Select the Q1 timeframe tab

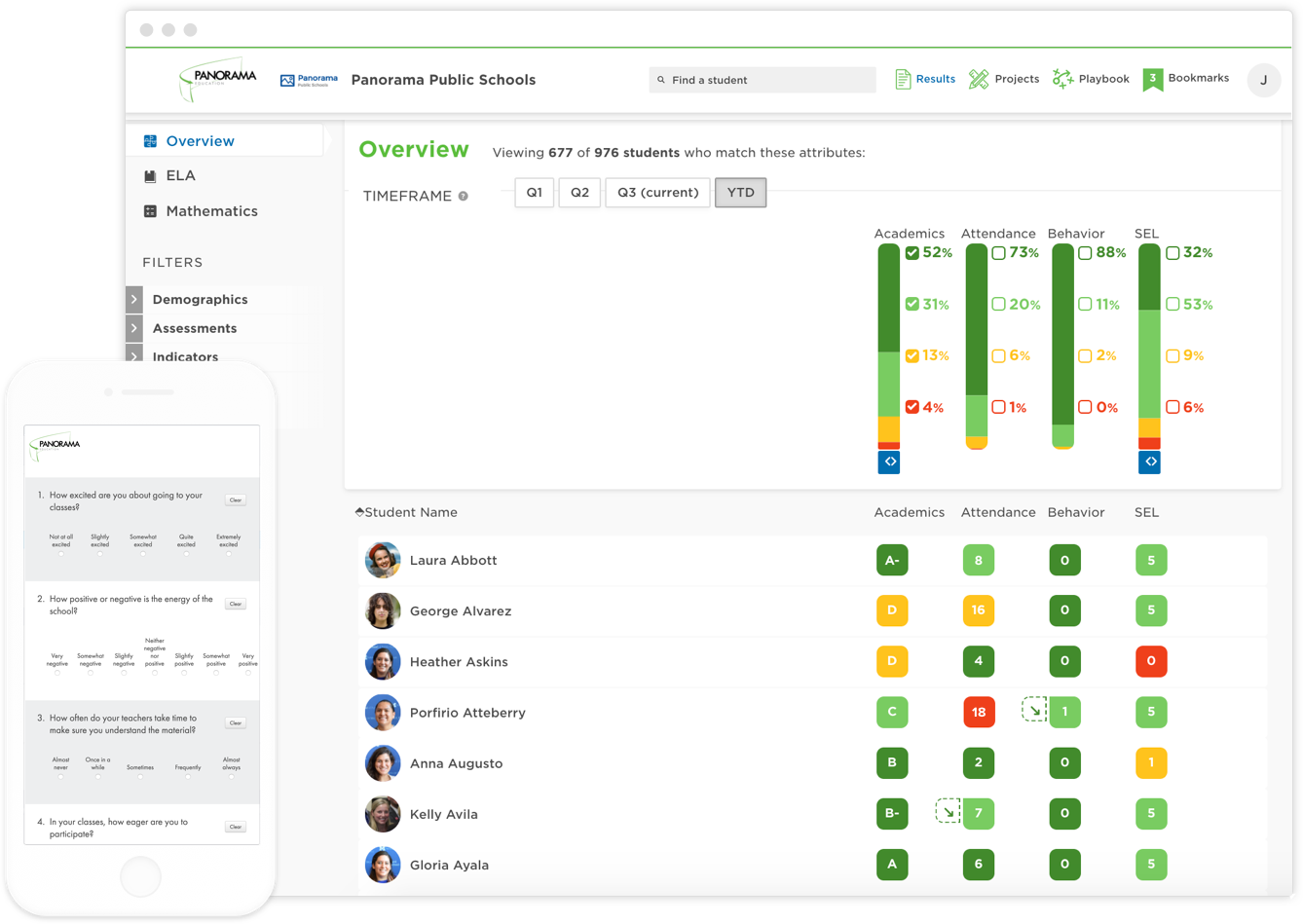click(x=534, y=192)
